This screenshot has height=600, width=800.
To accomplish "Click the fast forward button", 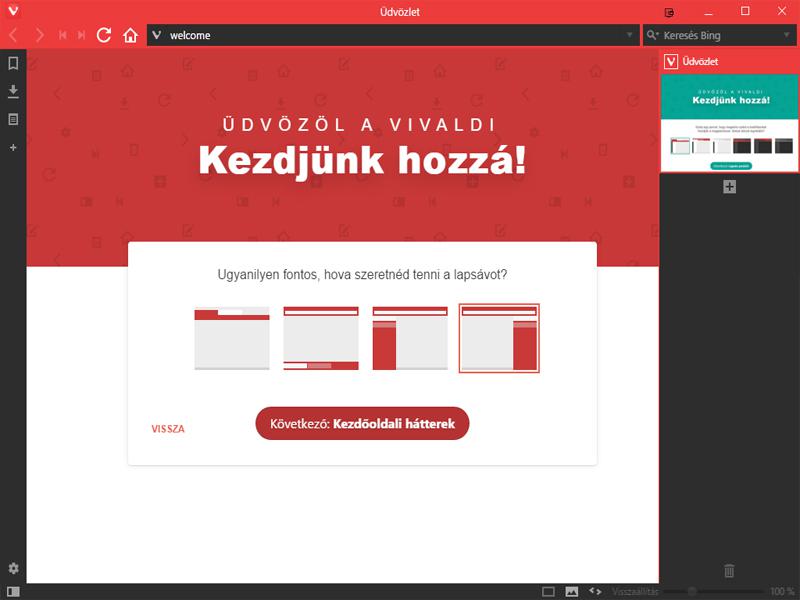I will [x=82, y=35].
